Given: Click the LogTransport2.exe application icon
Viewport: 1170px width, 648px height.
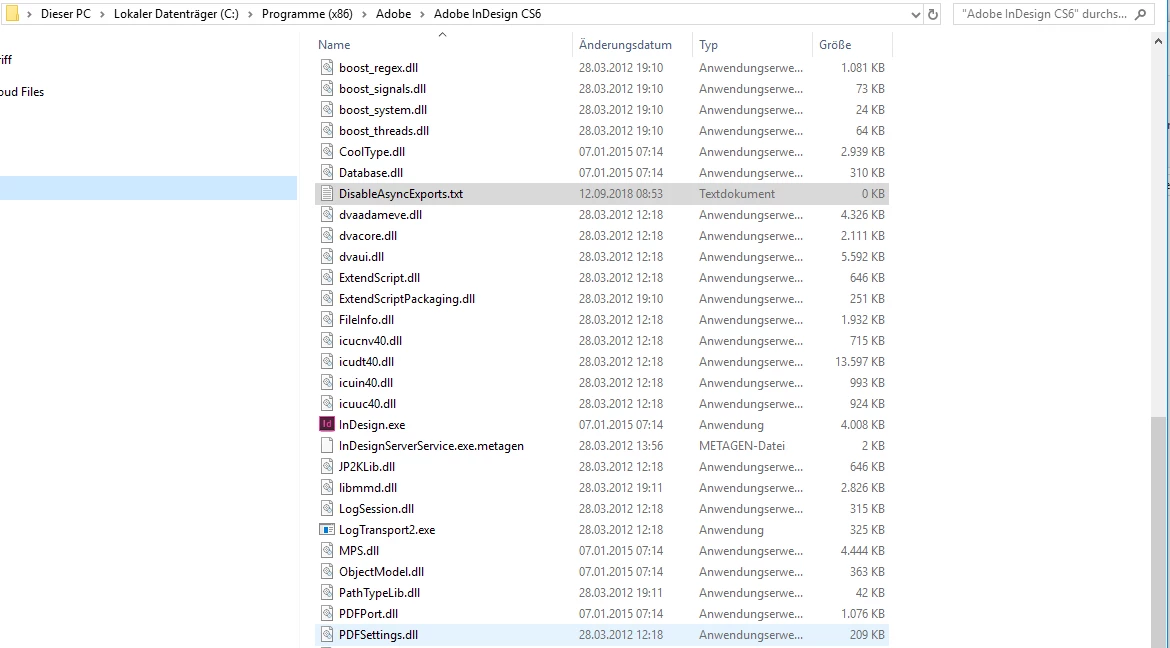Looking at the screenshot, I should click(x=327, y=529).
